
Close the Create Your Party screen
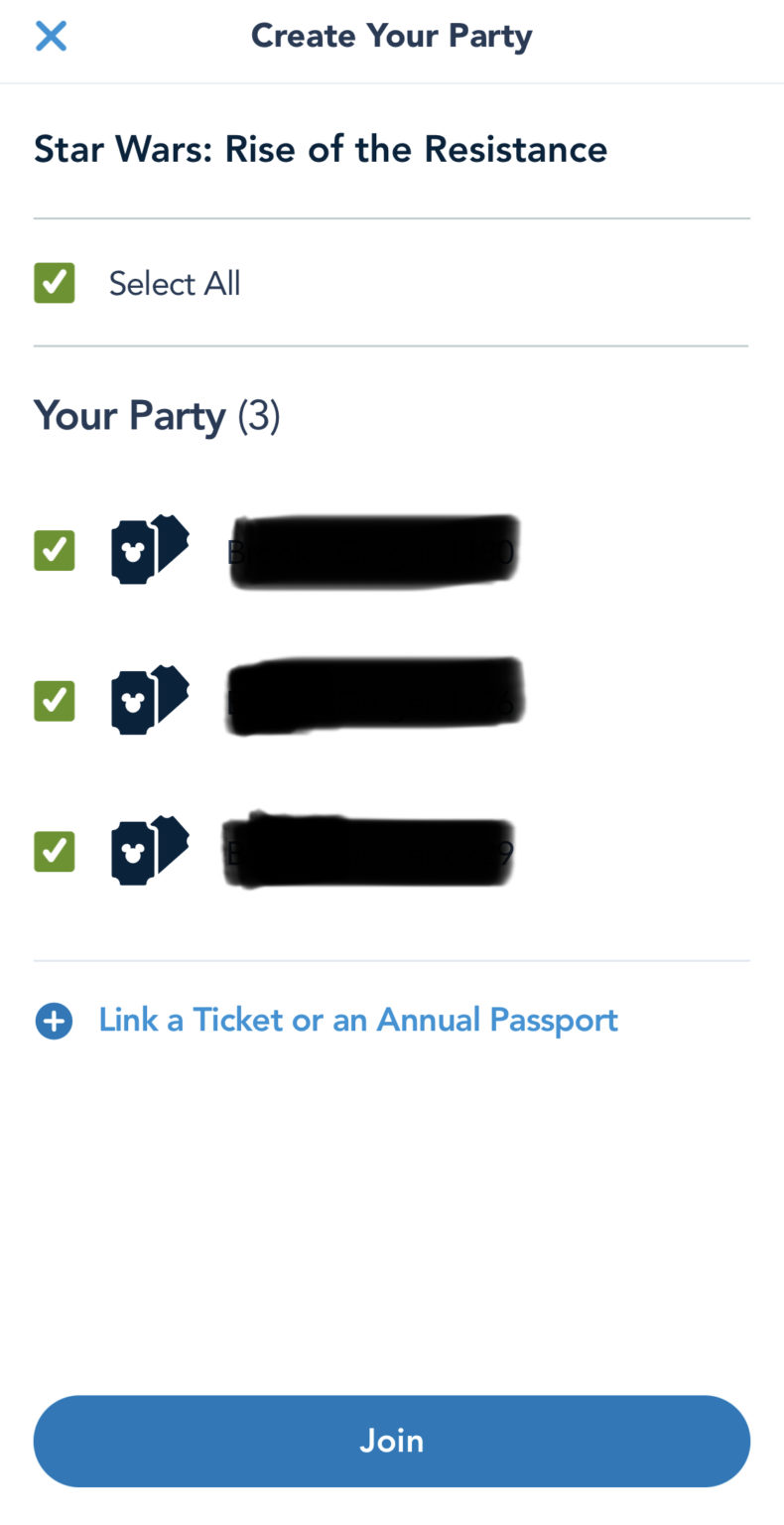click(51, 37)
